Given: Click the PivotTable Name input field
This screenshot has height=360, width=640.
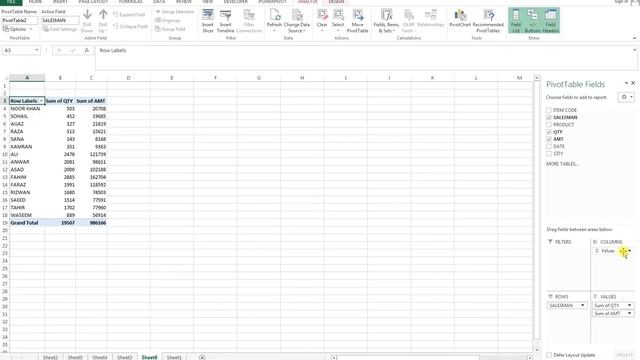Looking at the screenshot, I should coord(19,20).
